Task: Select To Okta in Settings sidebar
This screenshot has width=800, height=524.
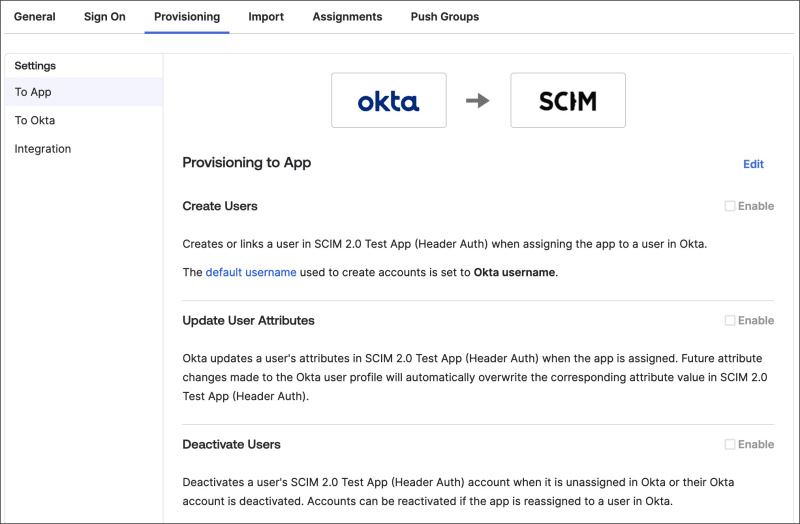Action: 84,120
